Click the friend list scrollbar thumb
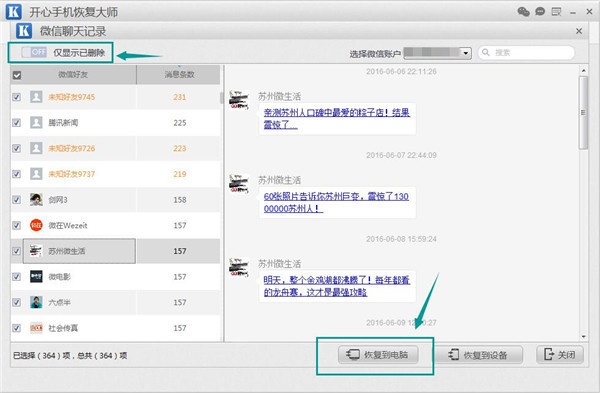 (x=222, y=98)
